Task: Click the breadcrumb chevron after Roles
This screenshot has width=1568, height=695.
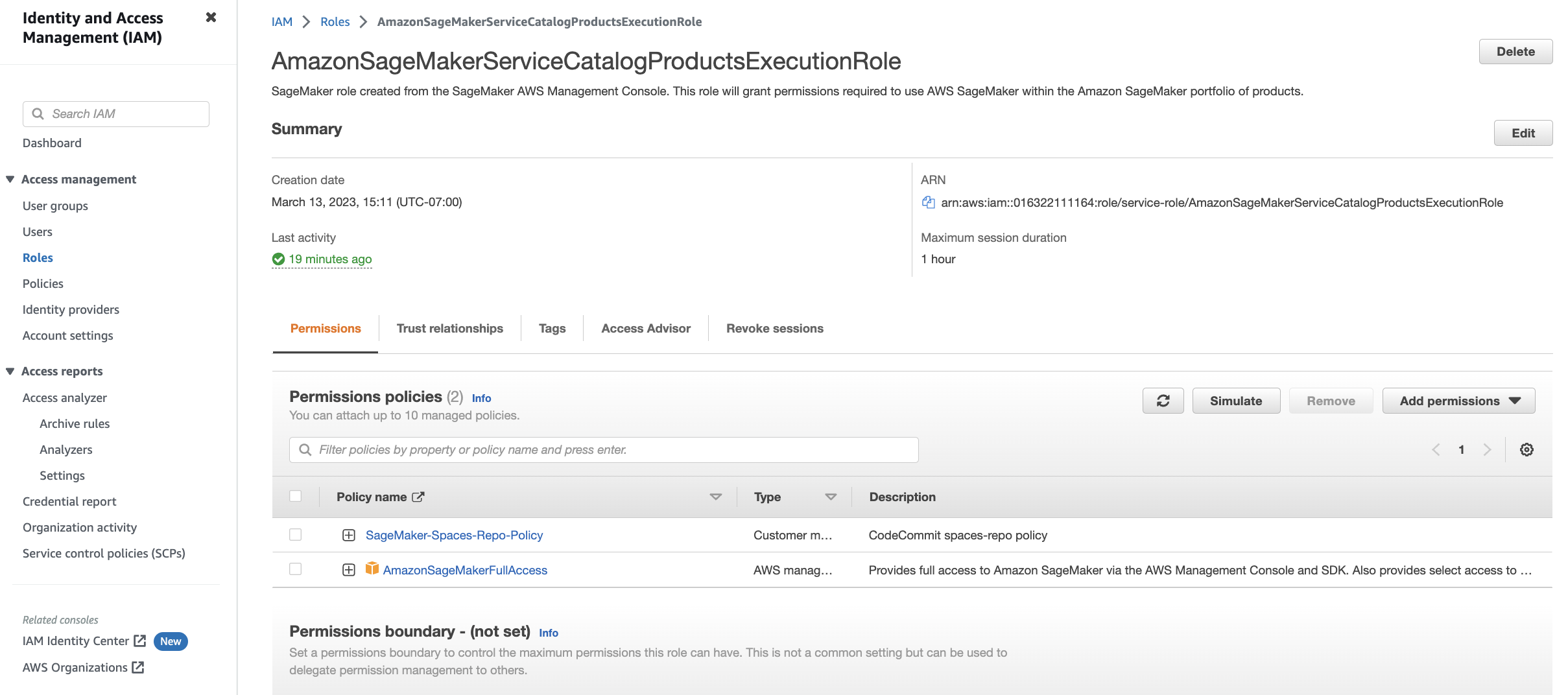Action: (x=364, y=22)
